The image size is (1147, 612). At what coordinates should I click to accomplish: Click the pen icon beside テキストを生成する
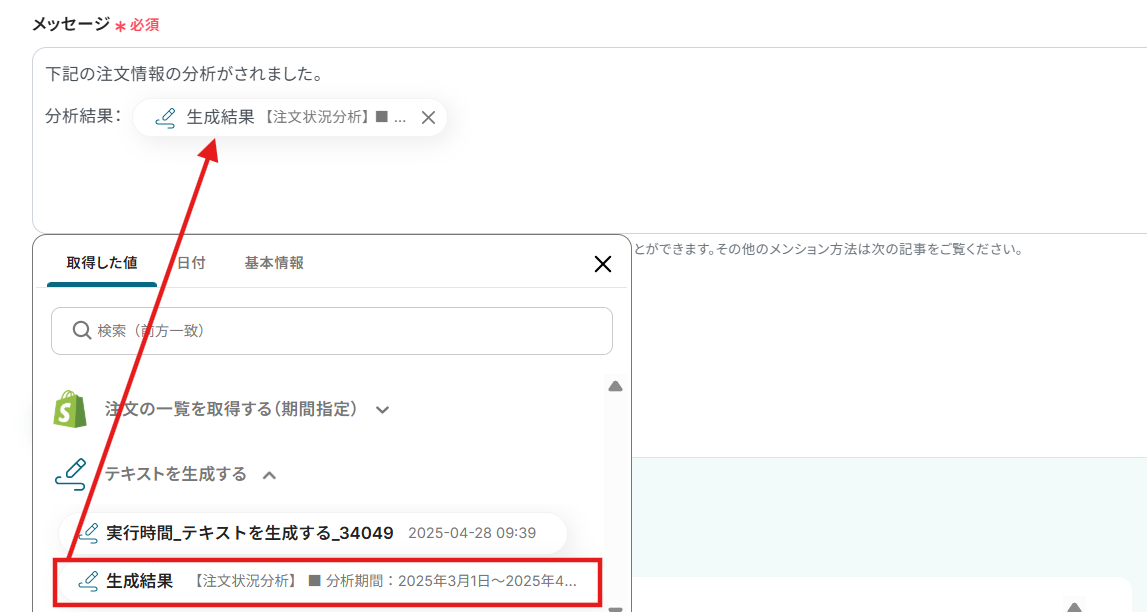tap(71, 474)
